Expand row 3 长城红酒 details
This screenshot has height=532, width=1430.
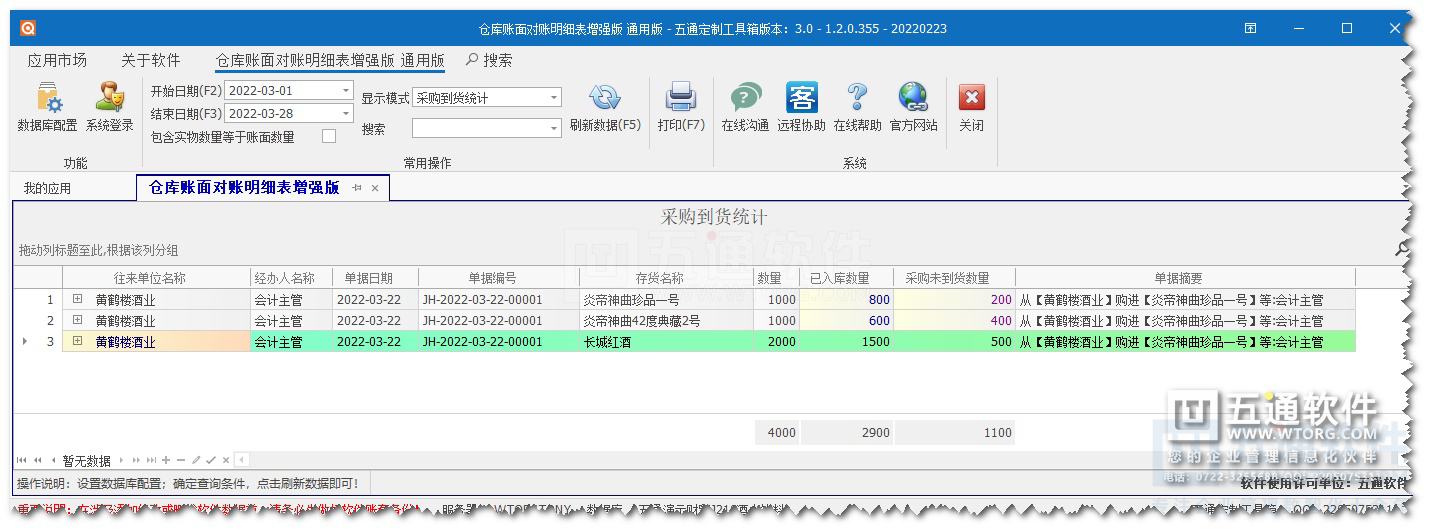pyautogui.click(x=77, y=341)
